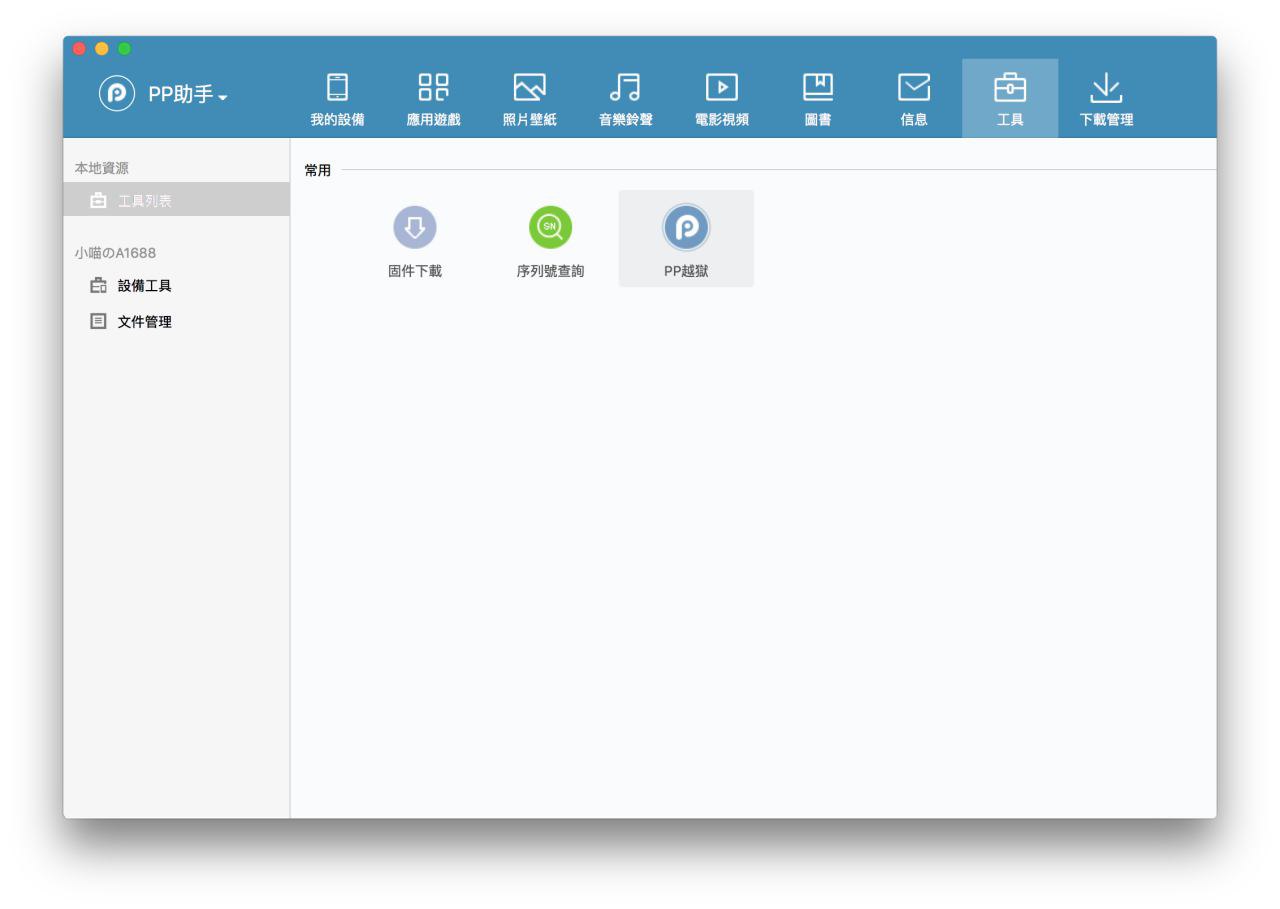Minimize the window with yellow button

pyautogui.click(x=102, y=49)
